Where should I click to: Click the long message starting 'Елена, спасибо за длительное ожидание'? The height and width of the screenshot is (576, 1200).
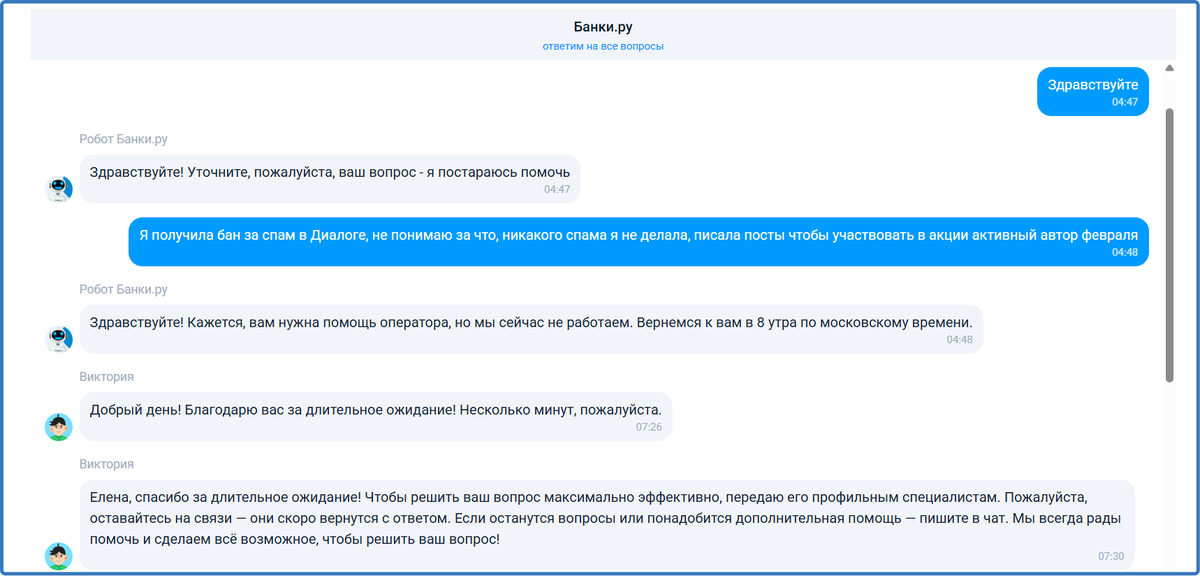[607, 525]
